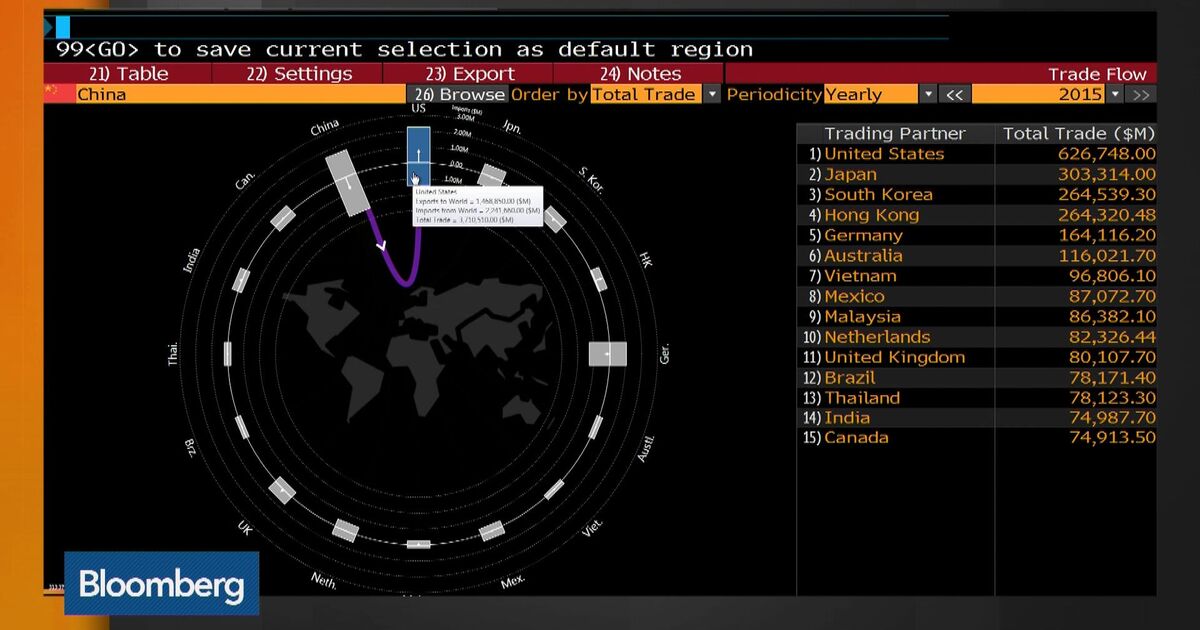
Task: Choose Mexico in trading partner list
Action: 854,296
